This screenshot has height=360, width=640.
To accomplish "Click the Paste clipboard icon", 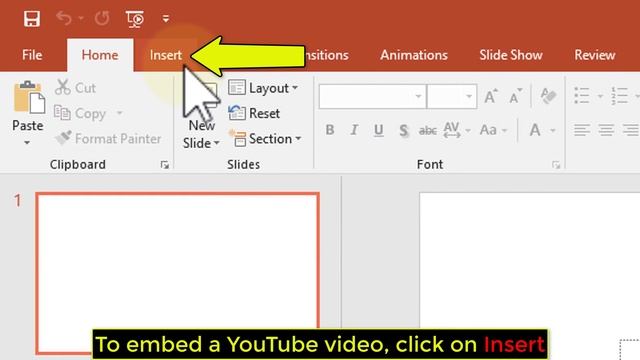I will [29, 97].
